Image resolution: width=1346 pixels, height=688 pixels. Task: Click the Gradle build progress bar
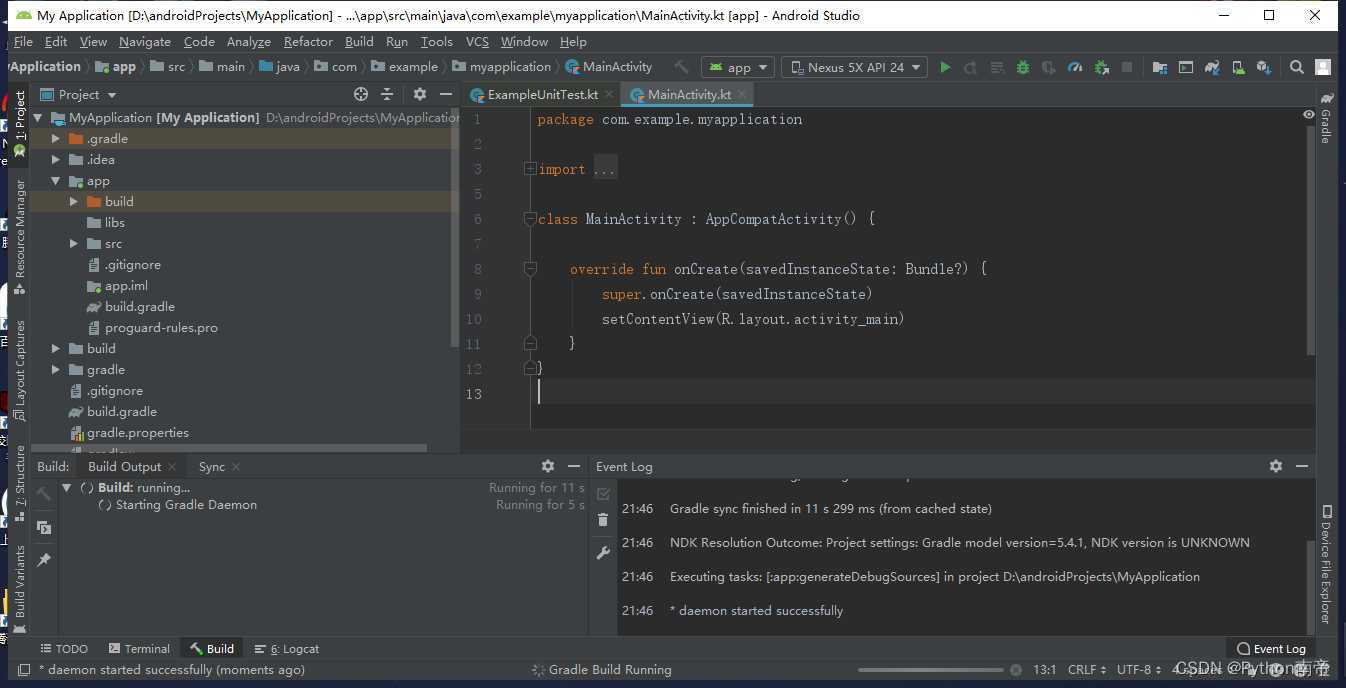930,670
